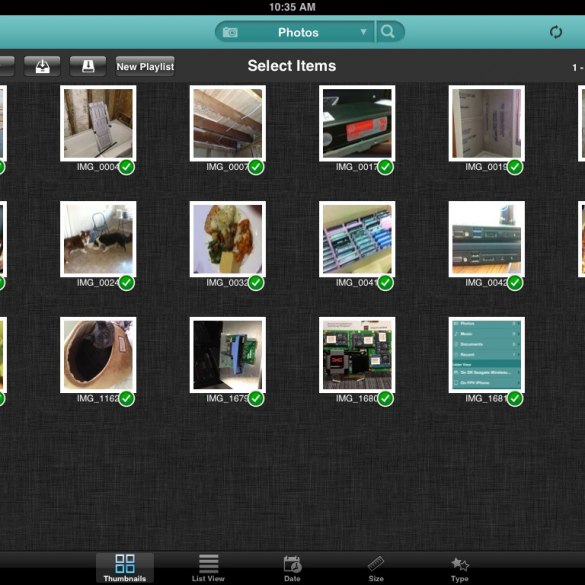Create a New Playlist
This screenshot has width=585, height=585.
coord(145,66)
